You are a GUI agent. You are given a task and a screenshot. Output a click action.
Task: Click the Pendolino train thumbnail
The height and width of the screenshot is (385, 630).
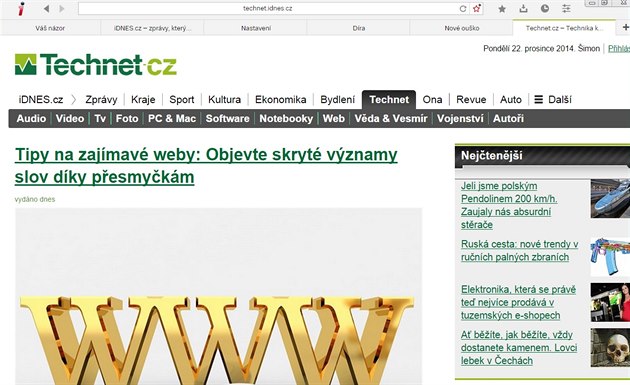coord(610,199)
